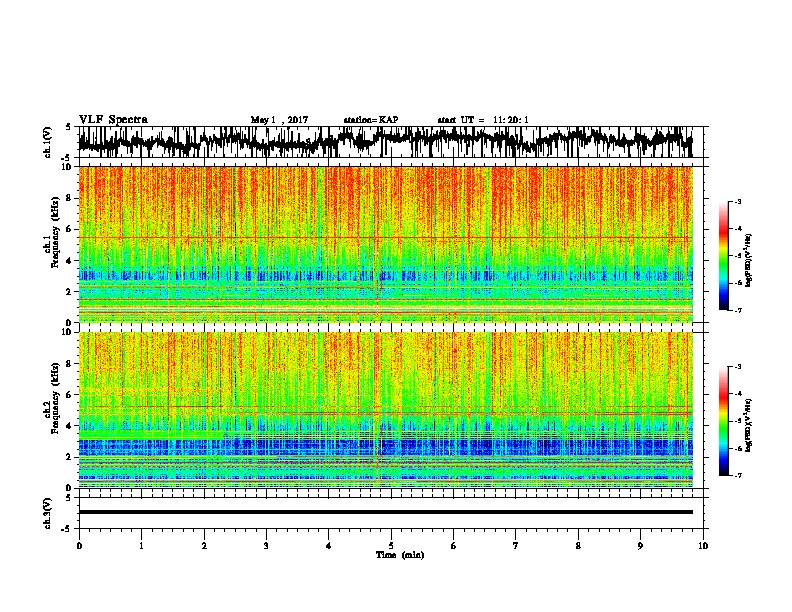This screenshot has height=612, width=792.
Task: Click the "station=KAP" header label
Action: coord(370,120)
